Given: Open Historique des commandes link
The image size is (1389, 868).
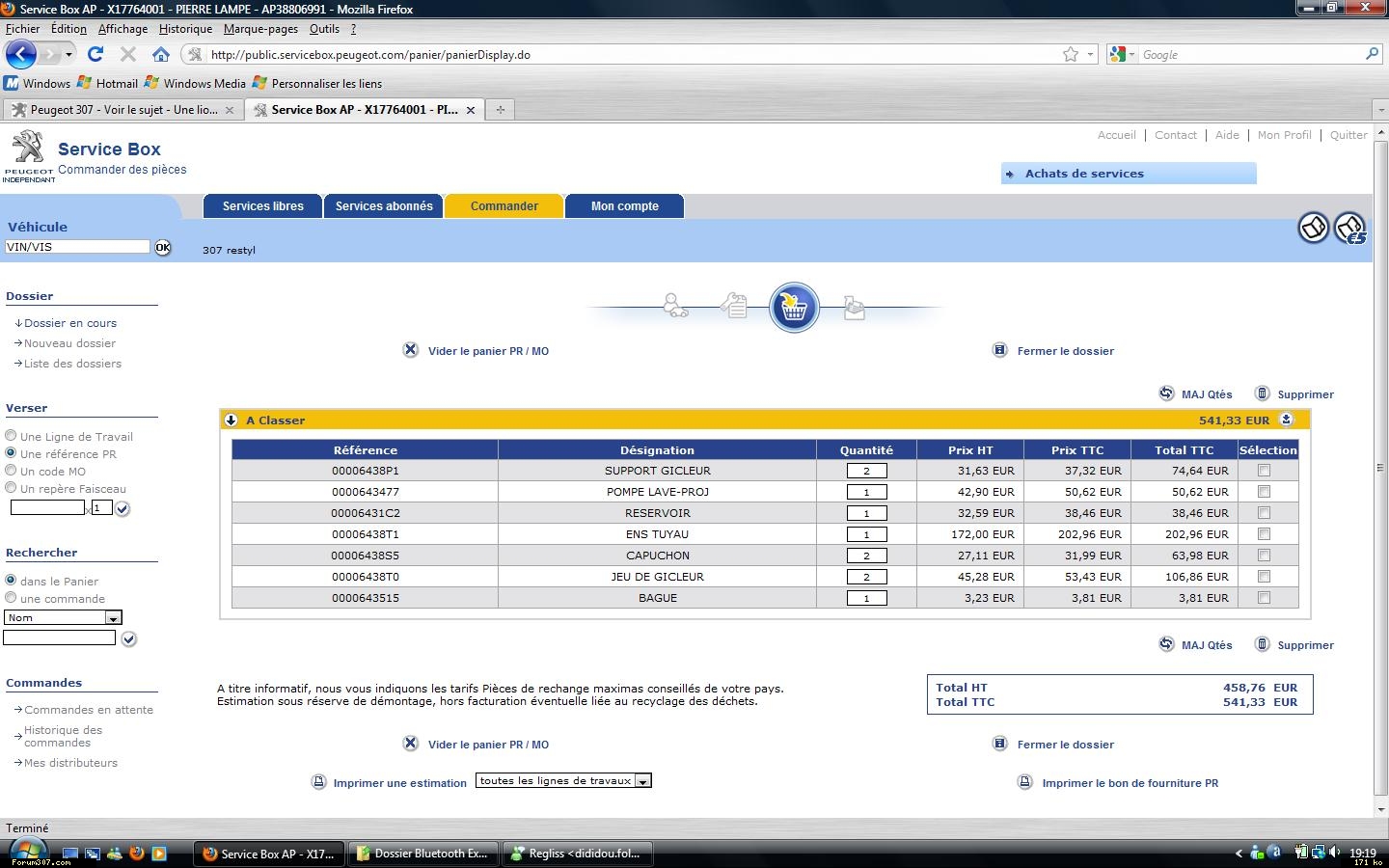Looking at the screenshot, I should point(63,736).
